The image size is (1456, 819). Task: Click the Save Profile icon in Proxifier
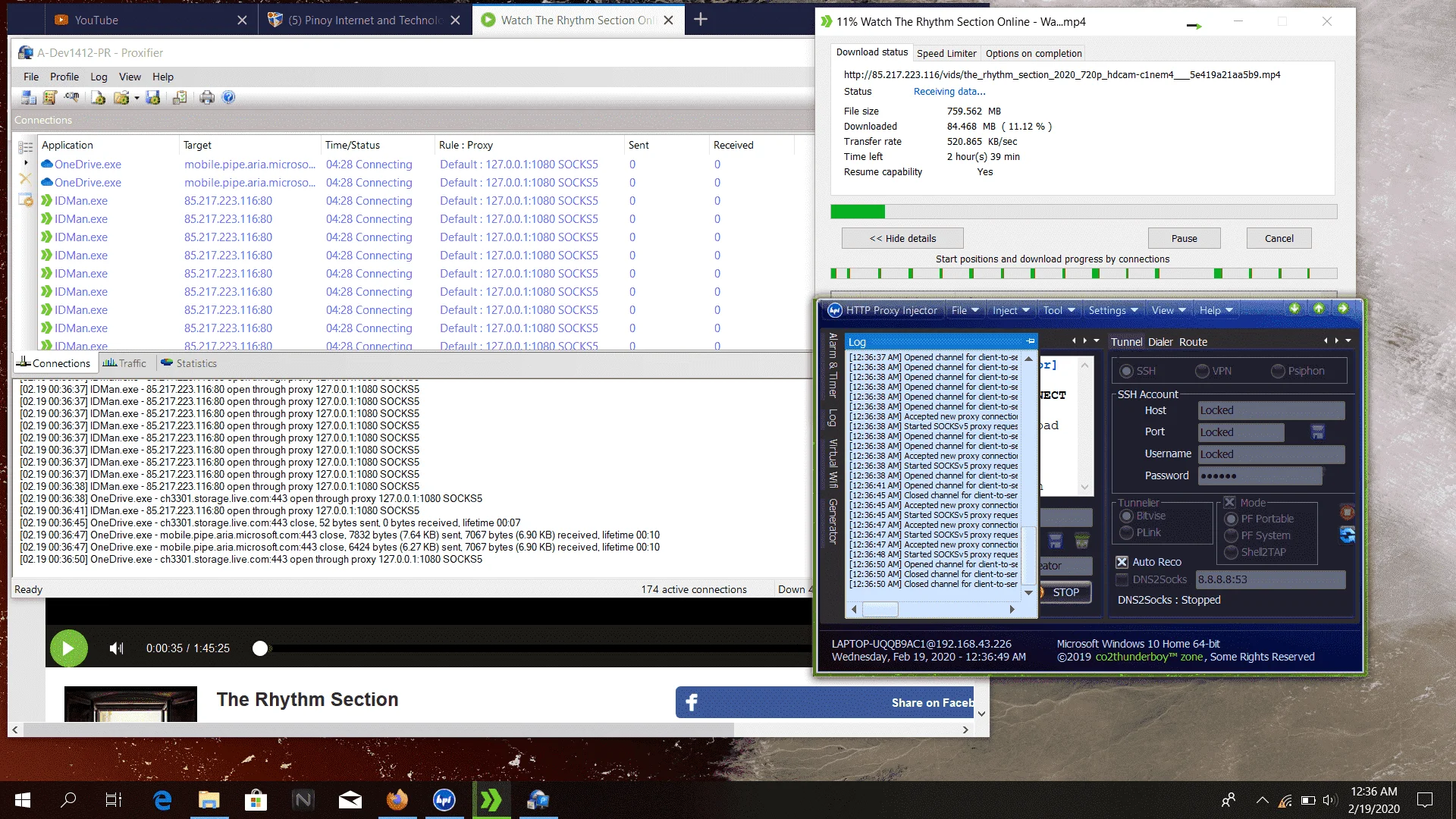click(x=152, y=98)
